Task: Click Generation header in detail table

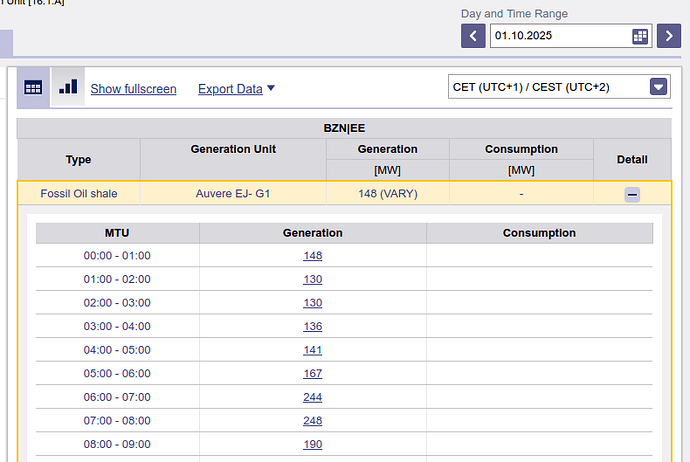Action: point(312,233)
